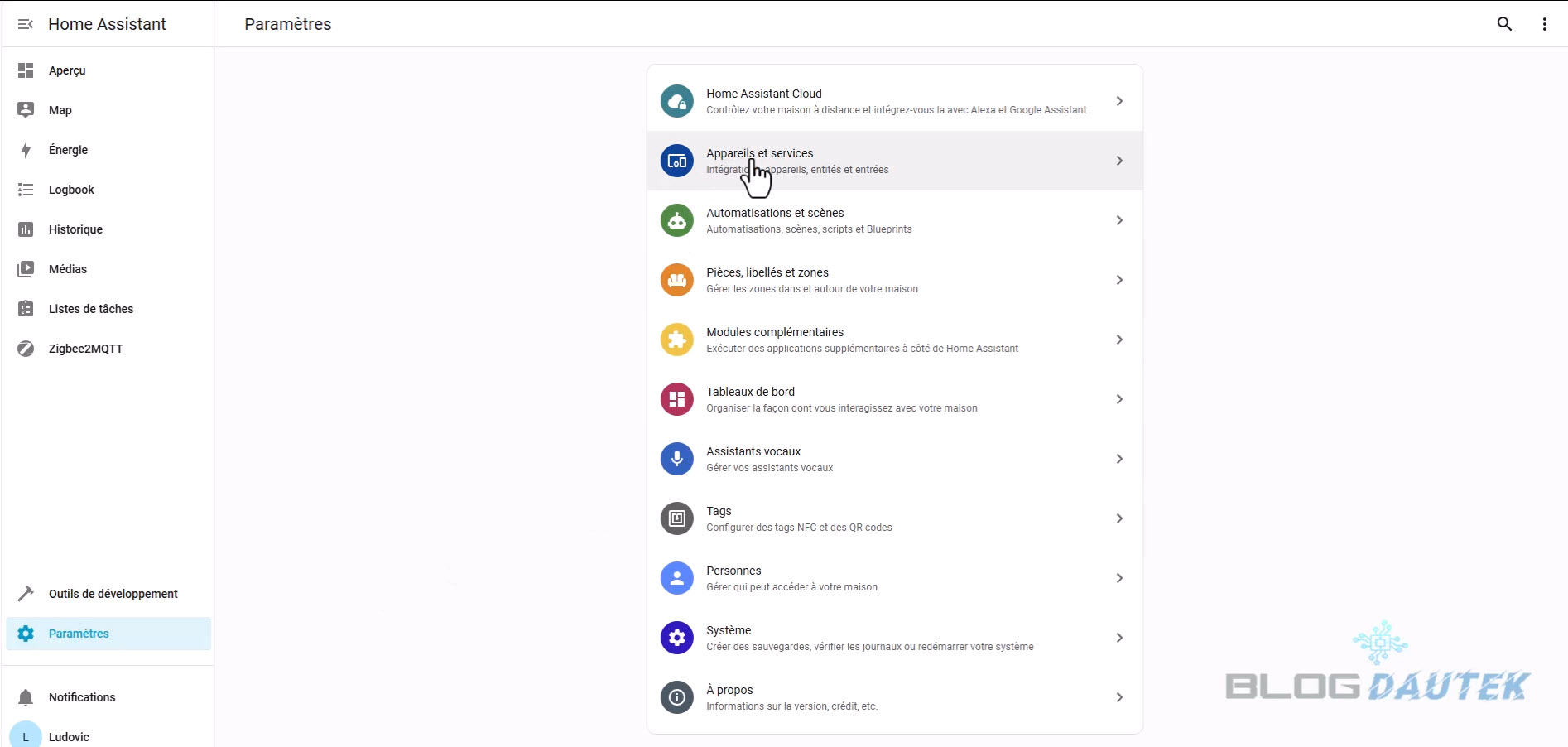
Task: Open search using the magnifier icon
Action: [1504, 24]
